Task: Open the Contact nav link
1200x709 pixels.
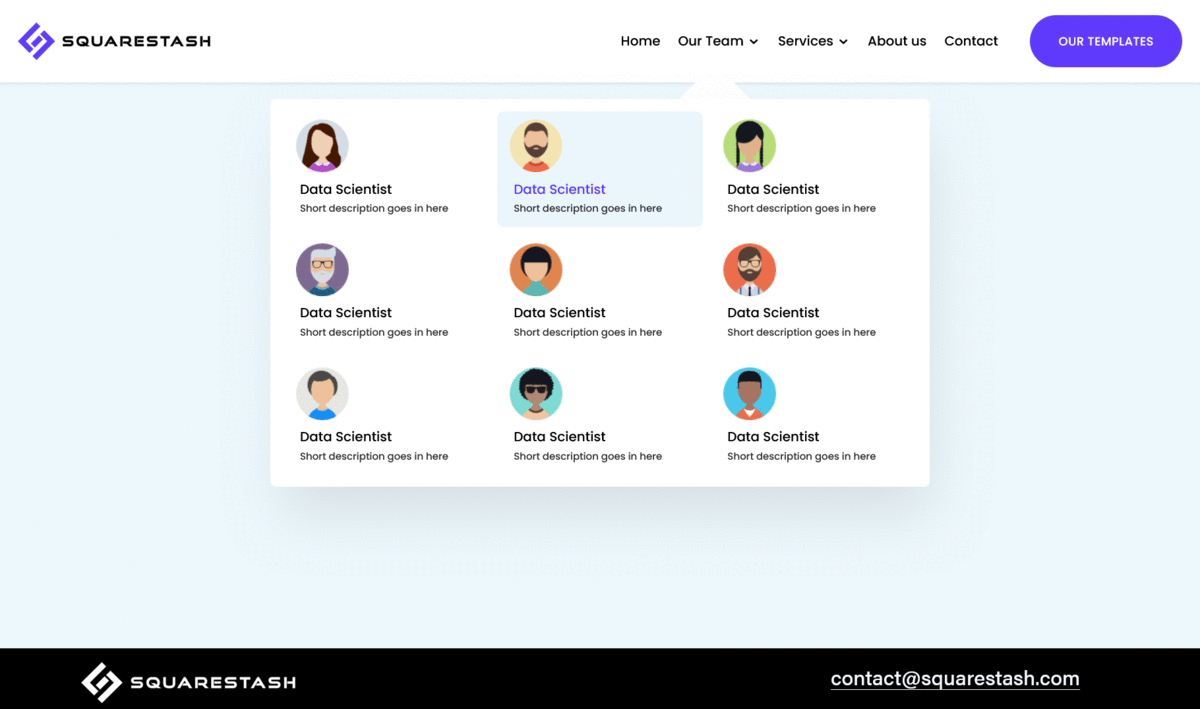Action: [970, 41]
